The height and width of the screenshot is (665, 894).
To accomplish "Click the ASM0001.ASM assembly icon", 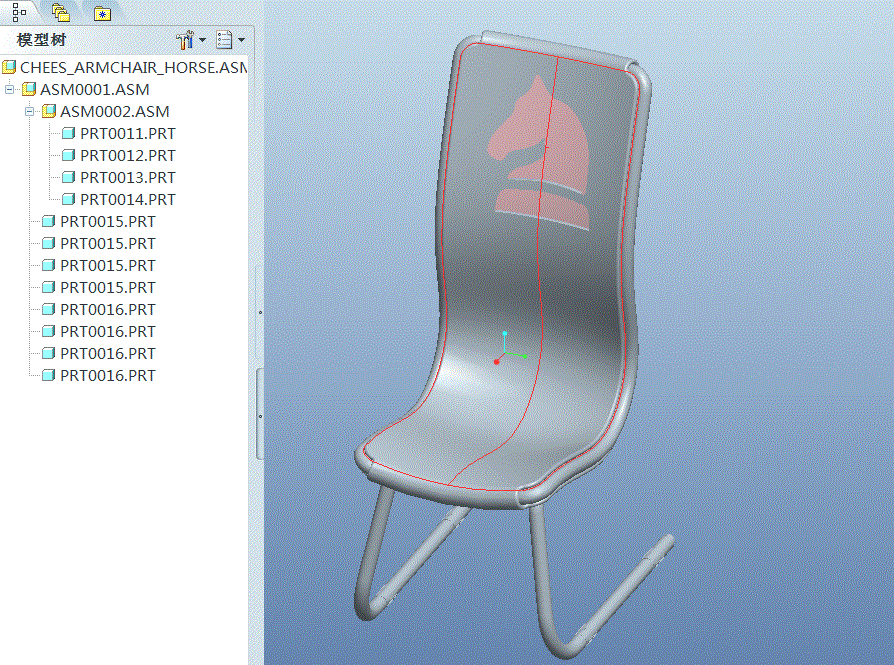I will click(x=29, y=89).
